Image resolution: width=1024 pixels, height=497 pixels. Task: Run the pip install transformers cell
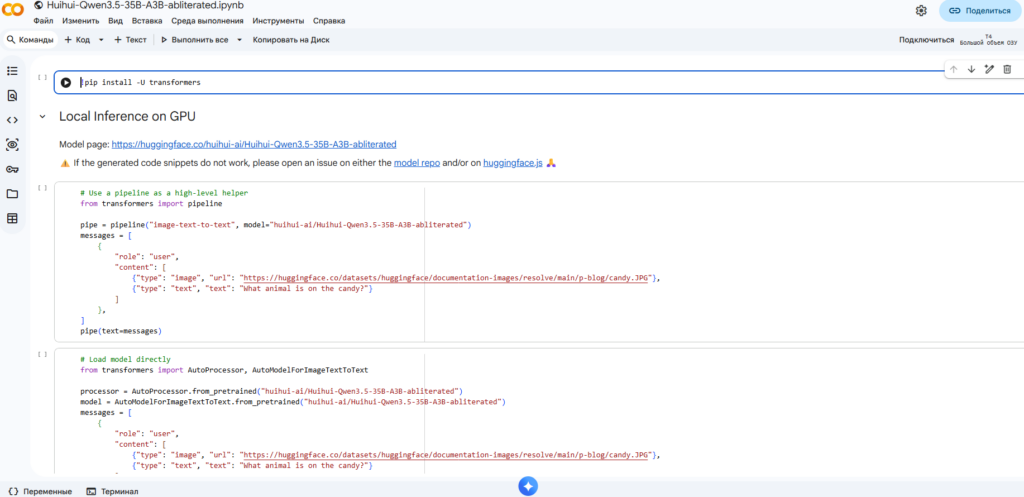point(66,83)
